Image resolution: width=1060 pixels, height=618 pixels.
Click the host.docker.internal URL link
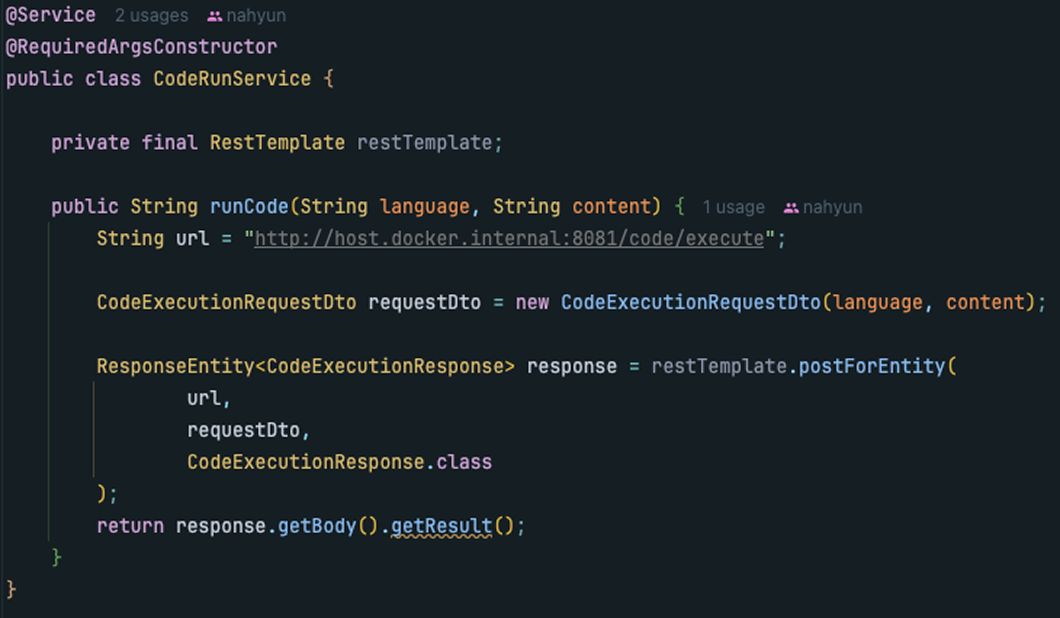[x=509, y=239]
